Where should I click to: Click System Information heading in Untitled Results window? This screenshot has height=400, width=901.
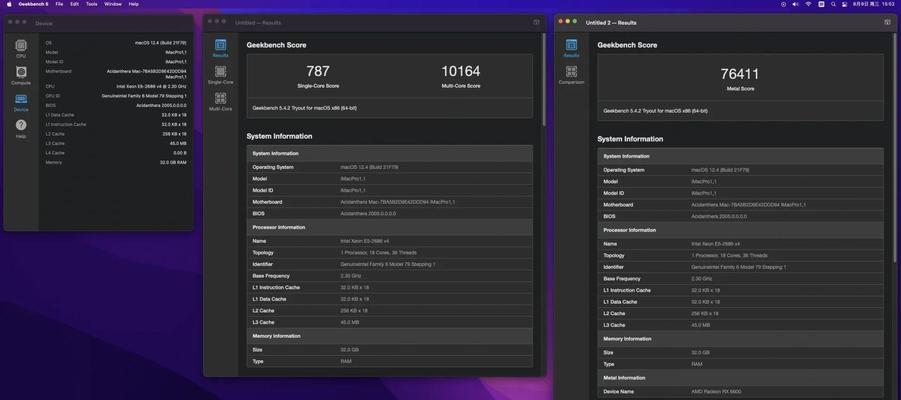[x=279, y=136]
